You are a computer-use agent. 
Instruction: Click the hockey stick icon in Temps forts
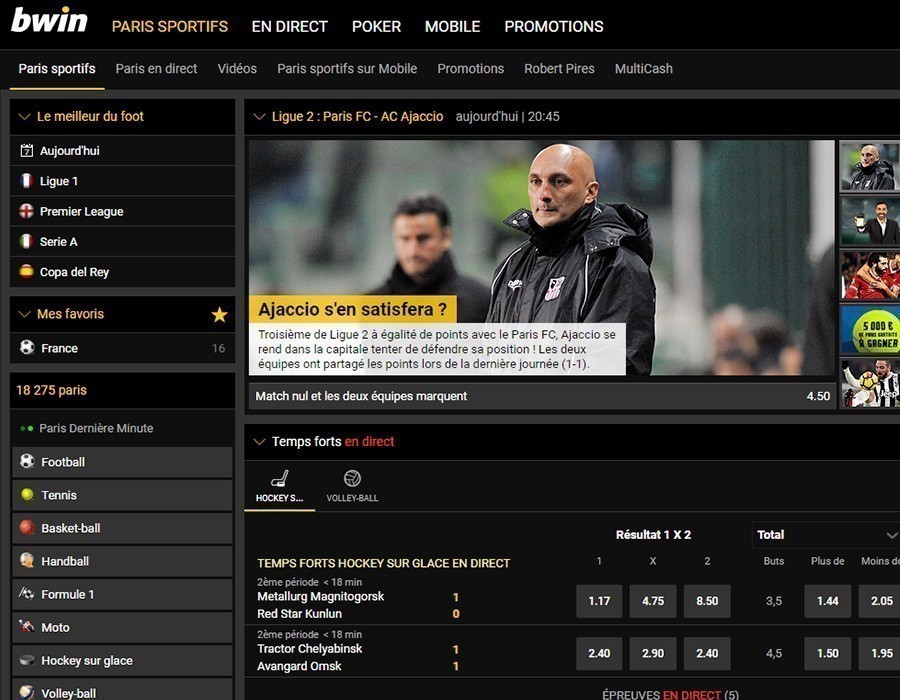pyautogui.click(x=280, y=478)
